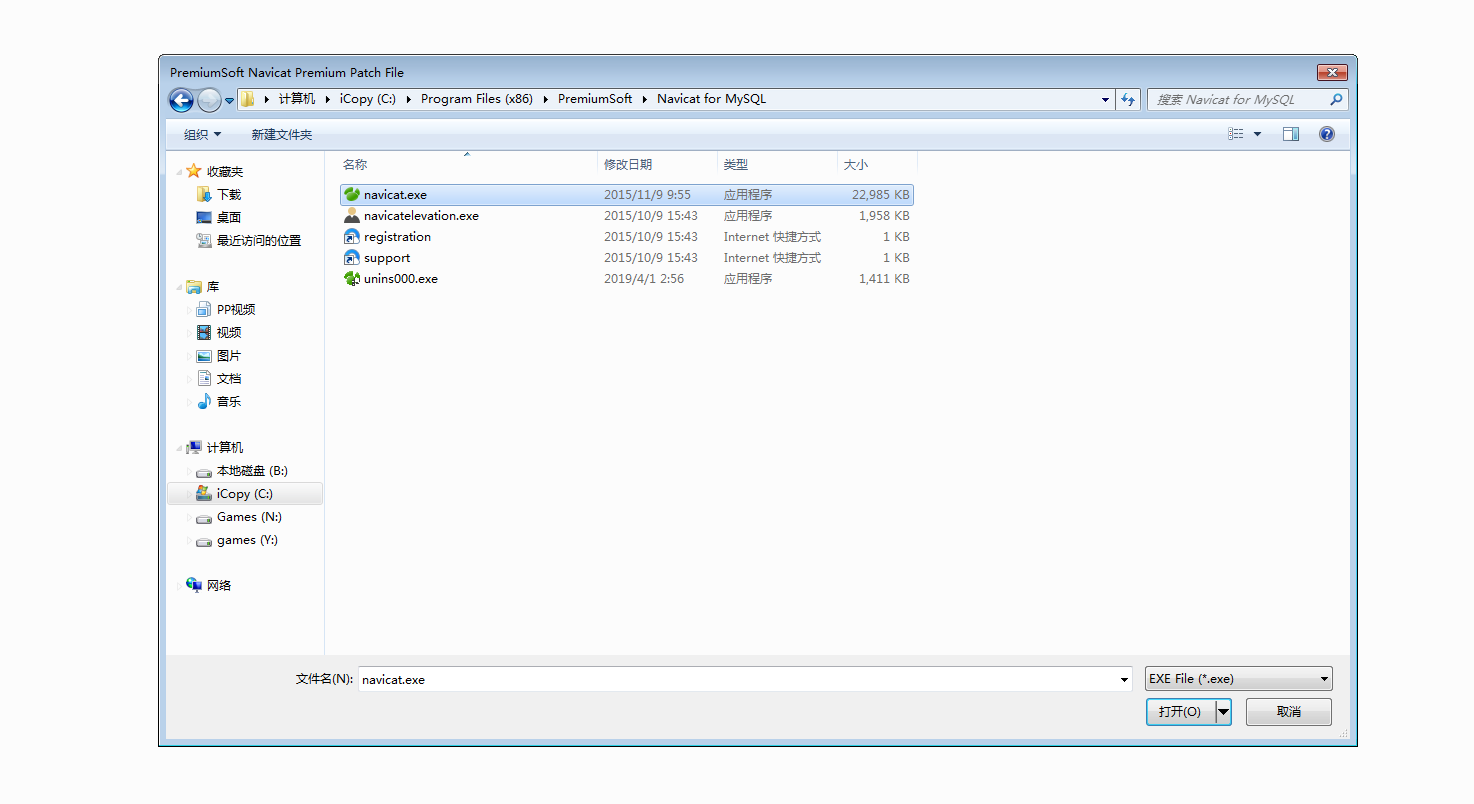Open the EXE File (*.exe) type dropdown
This screenshot has height=804, width=1474.
pos(1238,679)
